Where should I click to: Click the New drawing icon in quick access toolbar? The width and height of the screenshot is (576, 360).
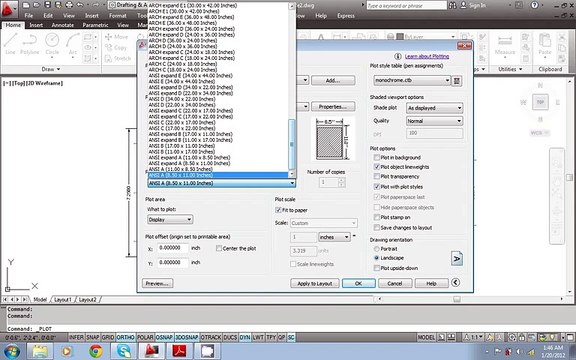tap(25, 5)
